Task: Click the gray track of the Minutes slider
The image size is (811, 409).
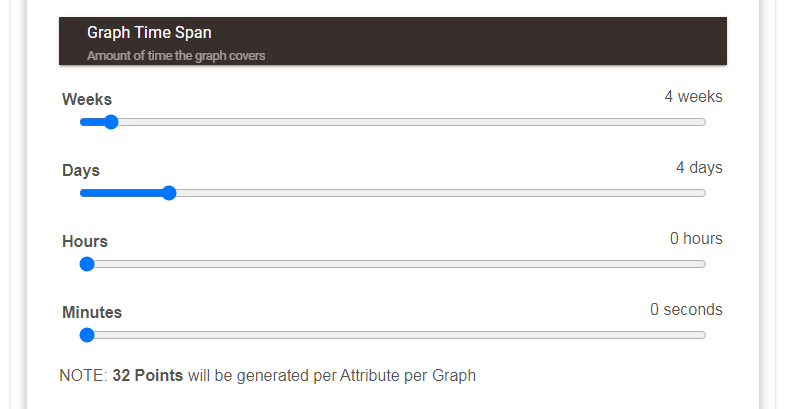Action: [x=400, y=335]
